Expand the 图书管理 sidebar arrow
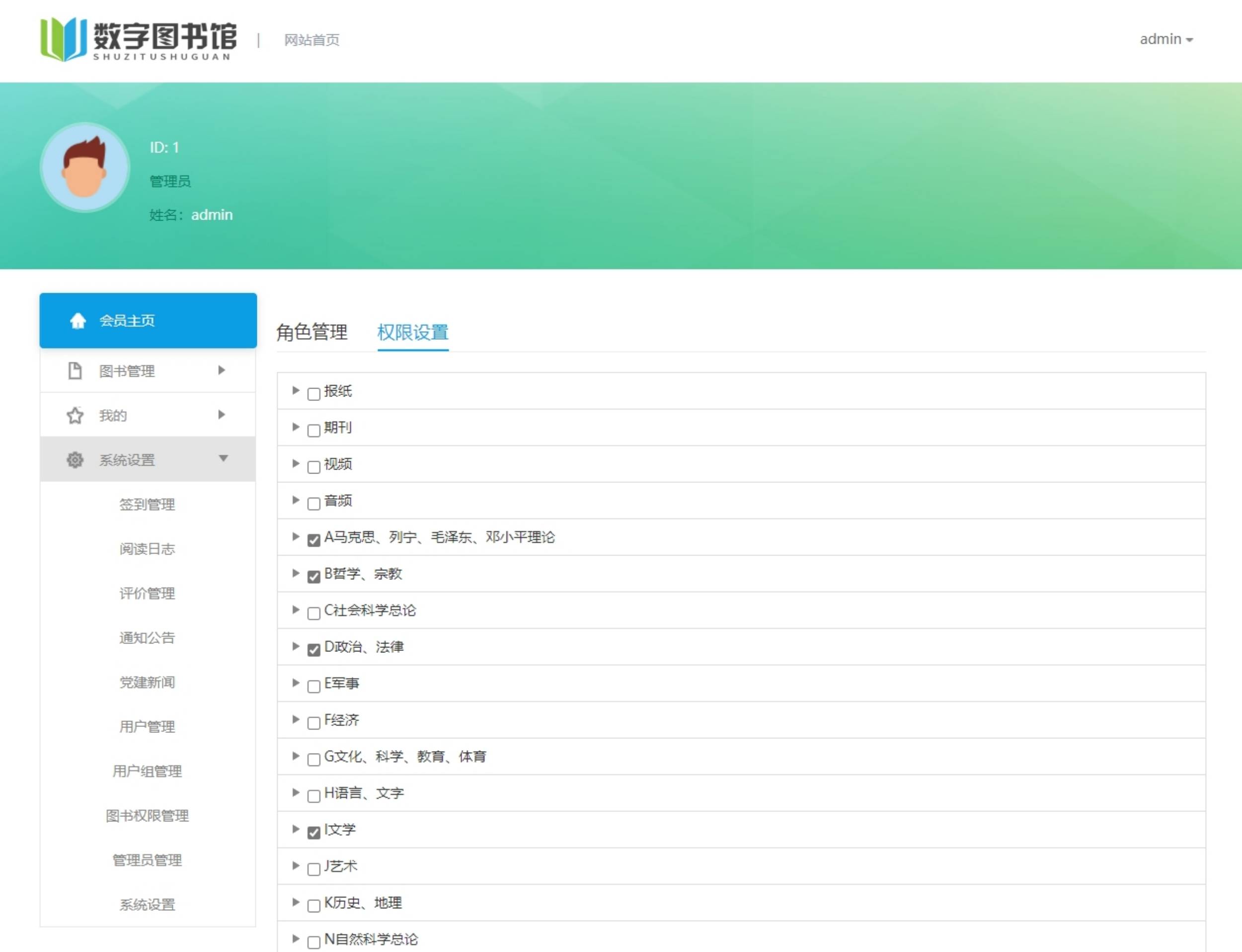Screen dimensions: 1242x952 point(222,370)
